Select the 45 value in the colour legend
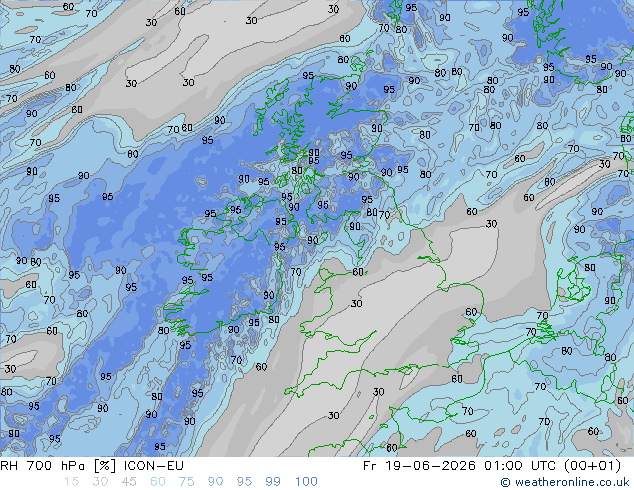 coord(129,482)
